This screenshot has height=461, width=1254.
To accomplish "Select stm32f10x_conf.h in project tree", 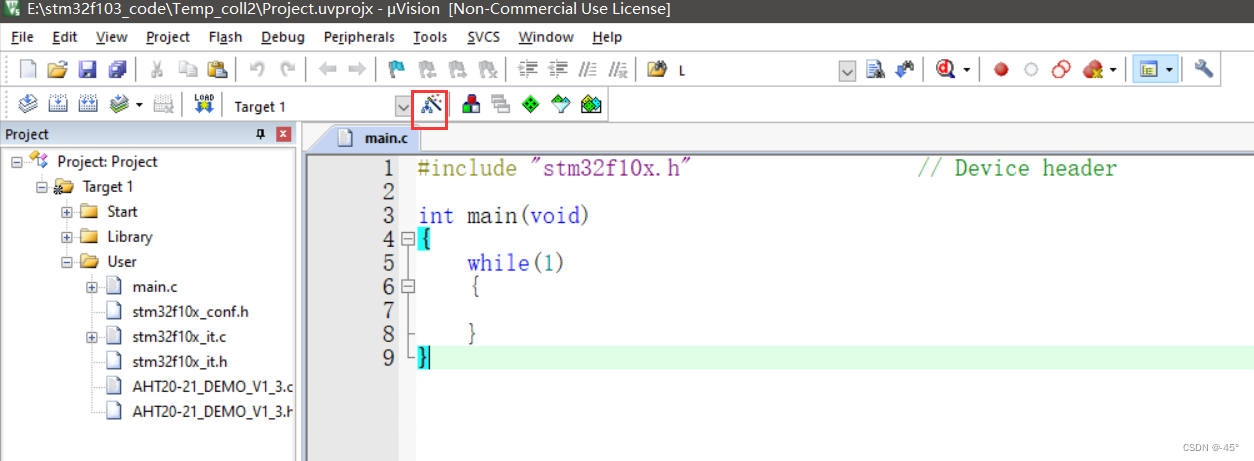I will pos(190,312).
